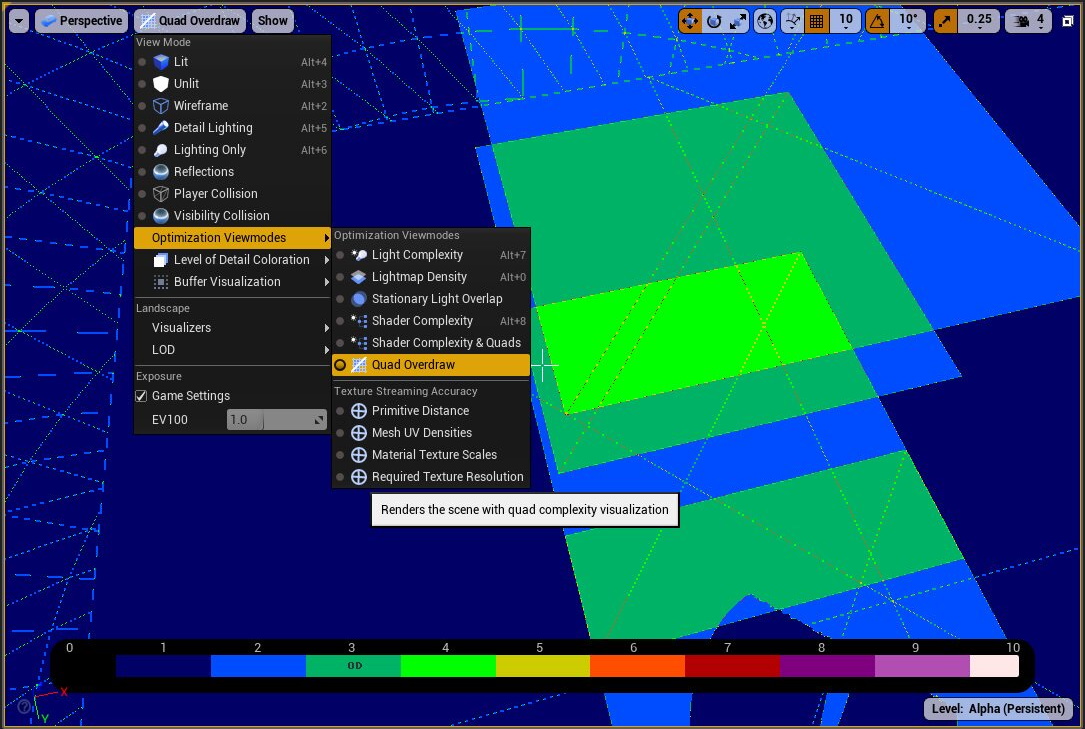Open the camera speed control icon
Viewport: 1085px width, 729px height.
point(1022,20)
